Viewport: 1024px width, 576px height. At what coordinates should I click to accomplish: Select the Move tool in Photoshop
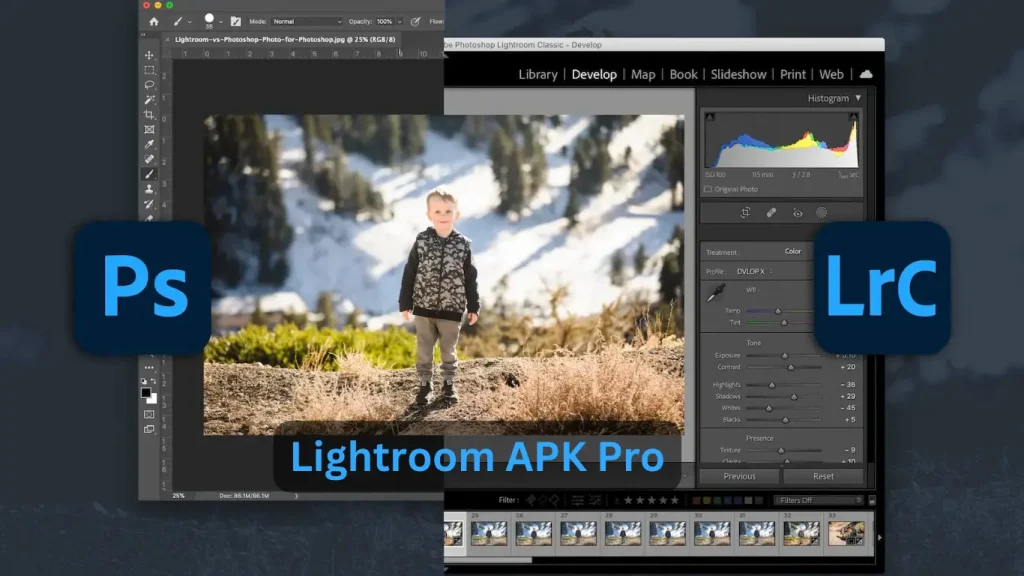150,55
